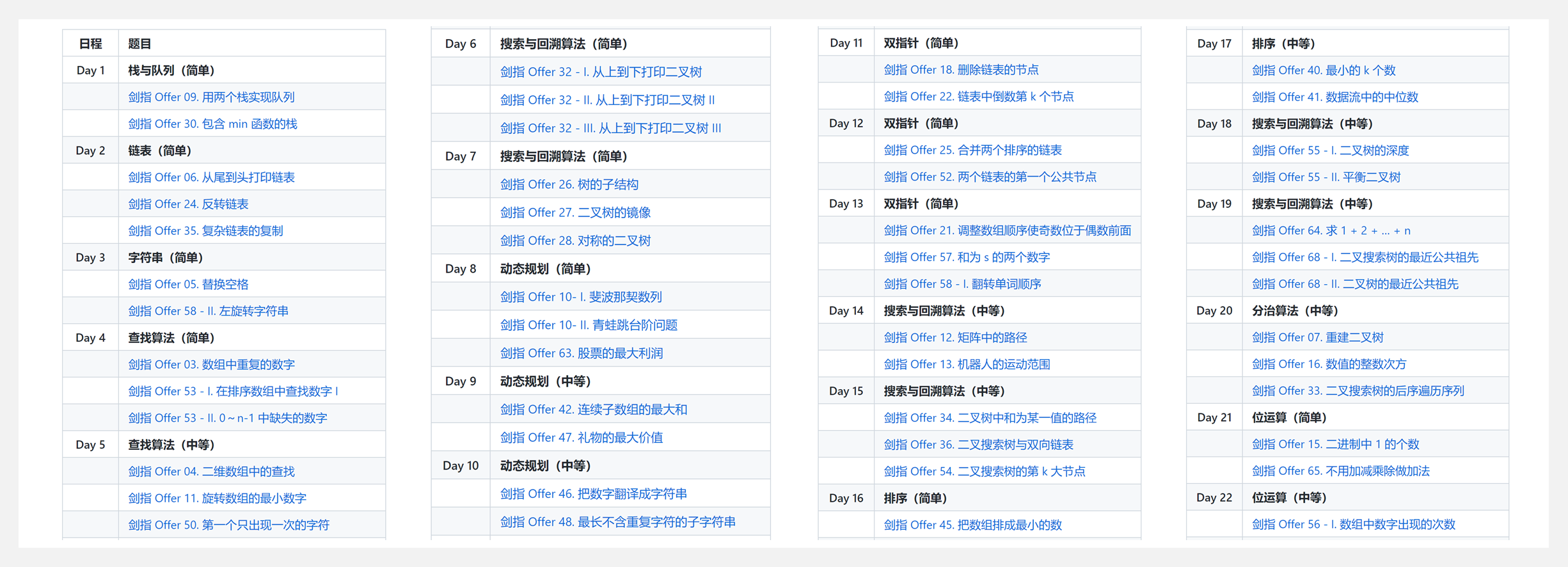The image size is (1568, 567).
Task: Open 剑指 Offer 58 - II. 左旋转字符串
Action: [208, 311]
